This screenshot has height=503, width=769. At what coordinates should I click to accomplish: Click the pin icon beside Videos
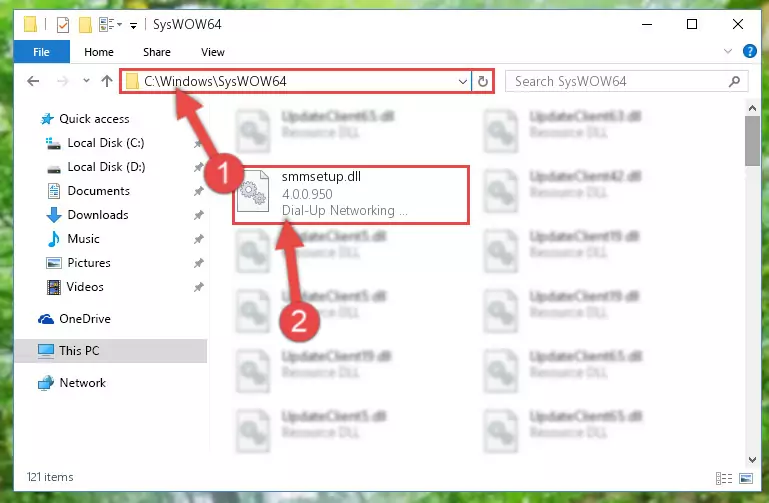198,287
